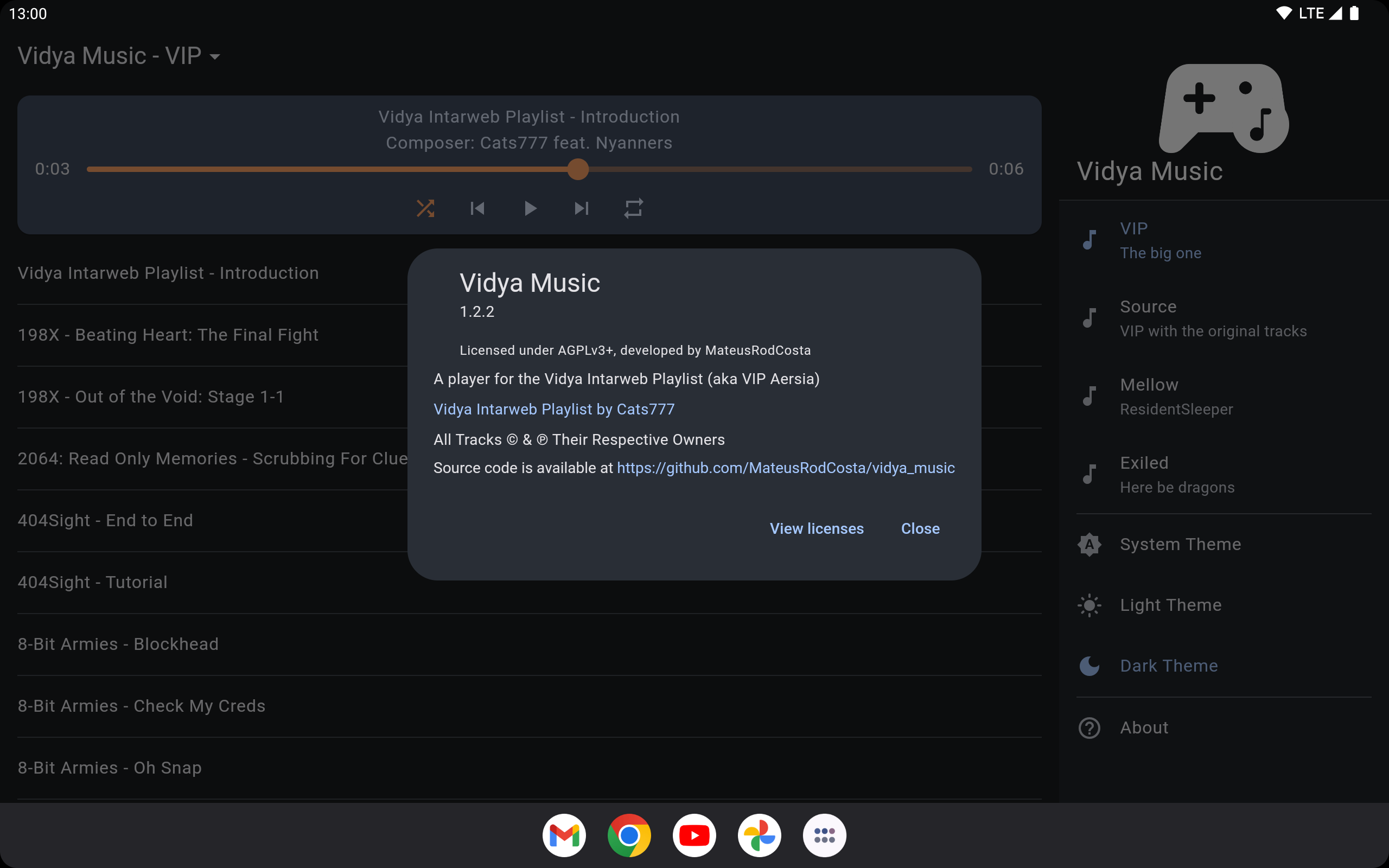
Task: Click the Exiled playlist music note icon
Action: click(1089, 475)
